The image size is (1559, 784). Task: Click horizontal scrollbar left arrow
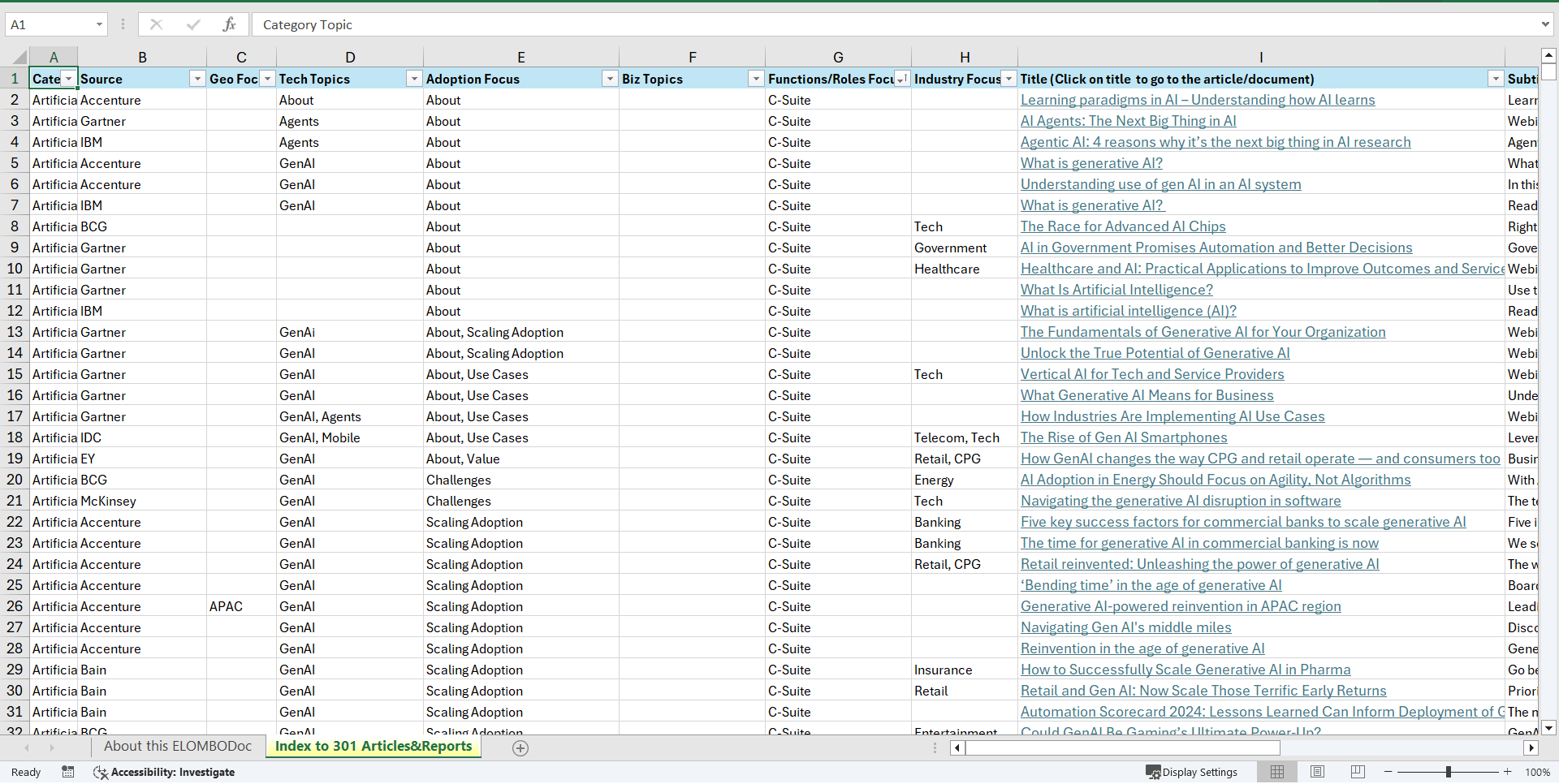tap(957, 747)
